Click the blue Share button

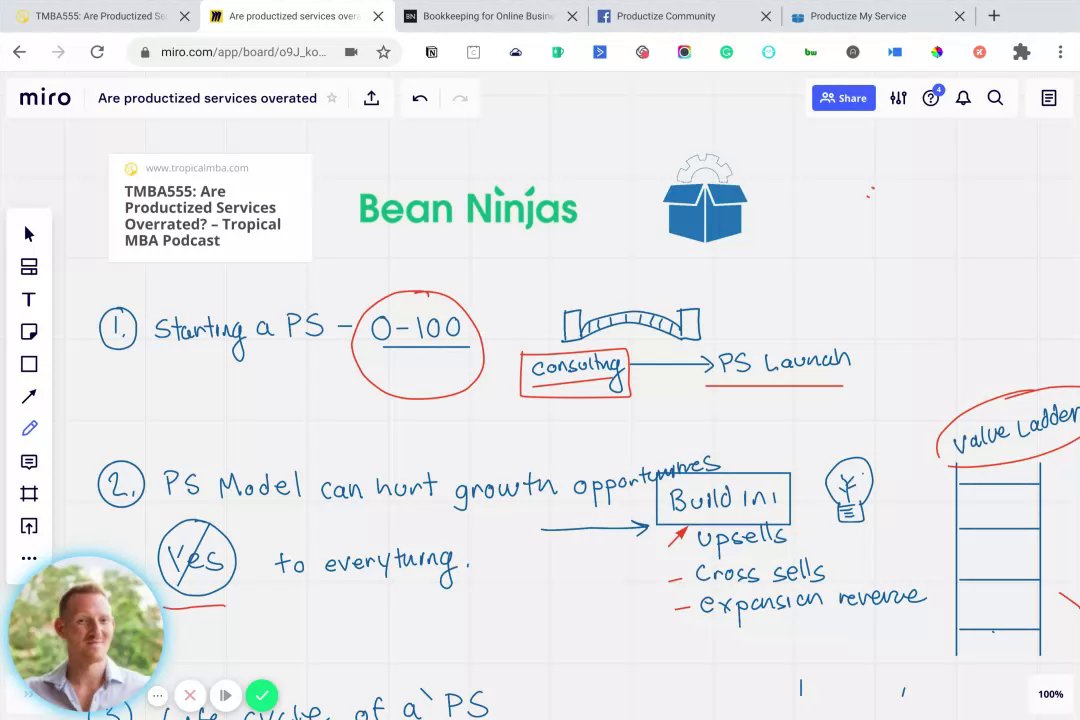click(x=844, y=98)
